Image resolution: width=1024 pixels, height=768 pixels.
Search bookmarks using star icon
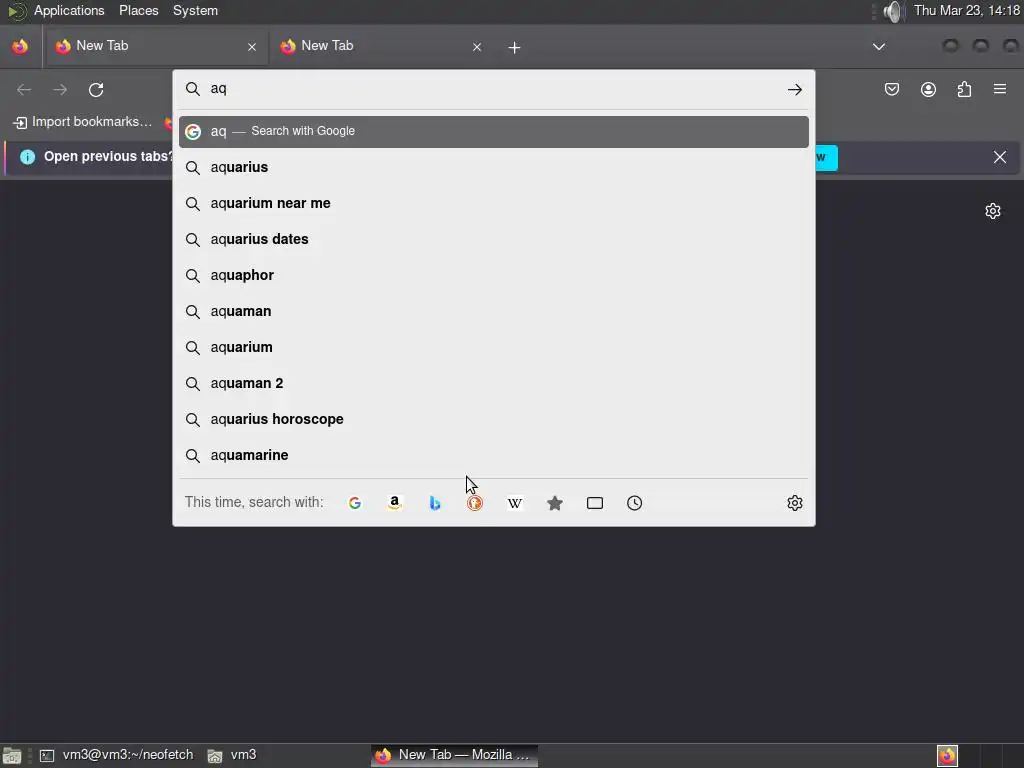[x=555, y=503]
